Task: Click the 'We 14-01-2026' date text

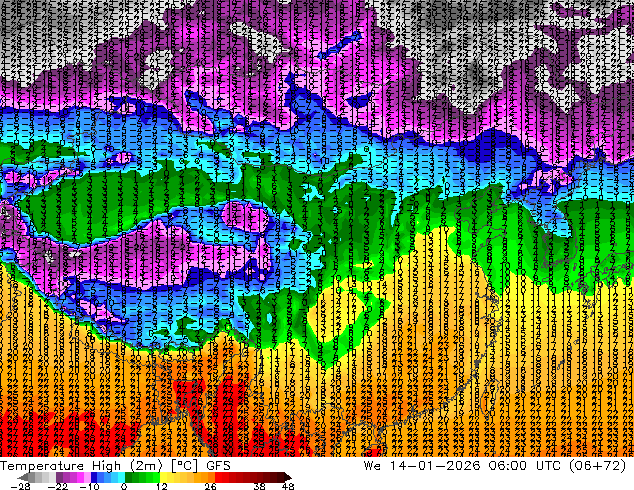Action: pos(422,466)
